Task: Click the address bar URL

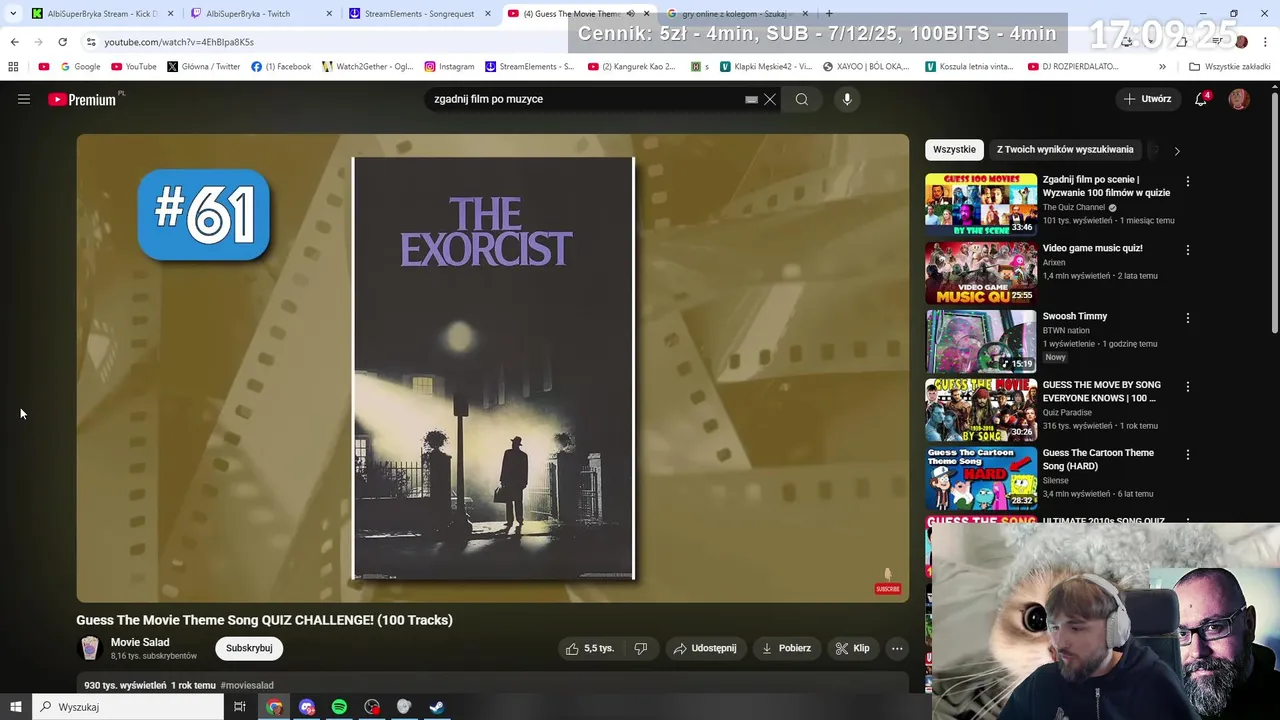Action: click(179, 42)
